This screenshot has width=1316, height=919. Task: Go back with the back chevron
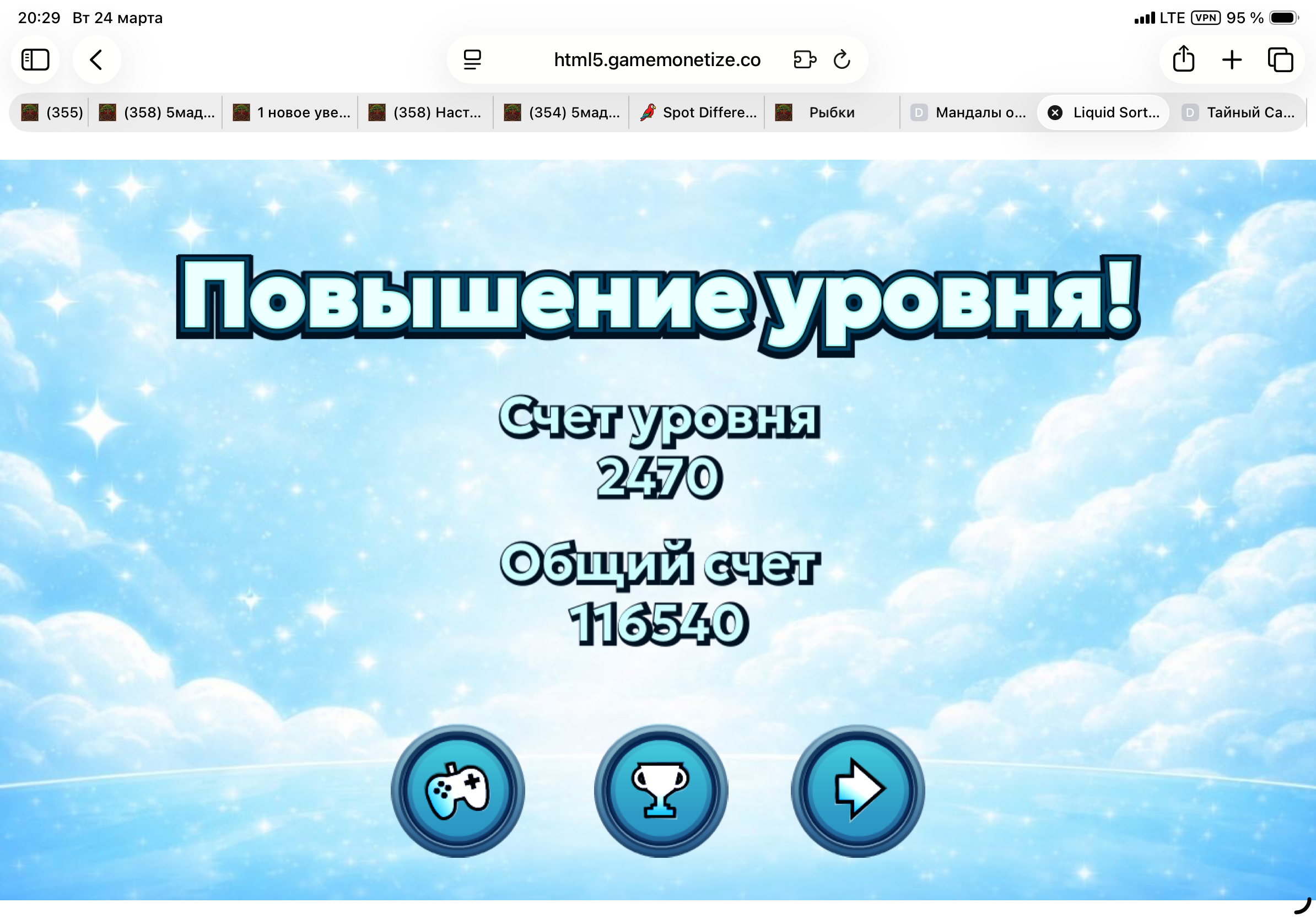coord(96,60)
